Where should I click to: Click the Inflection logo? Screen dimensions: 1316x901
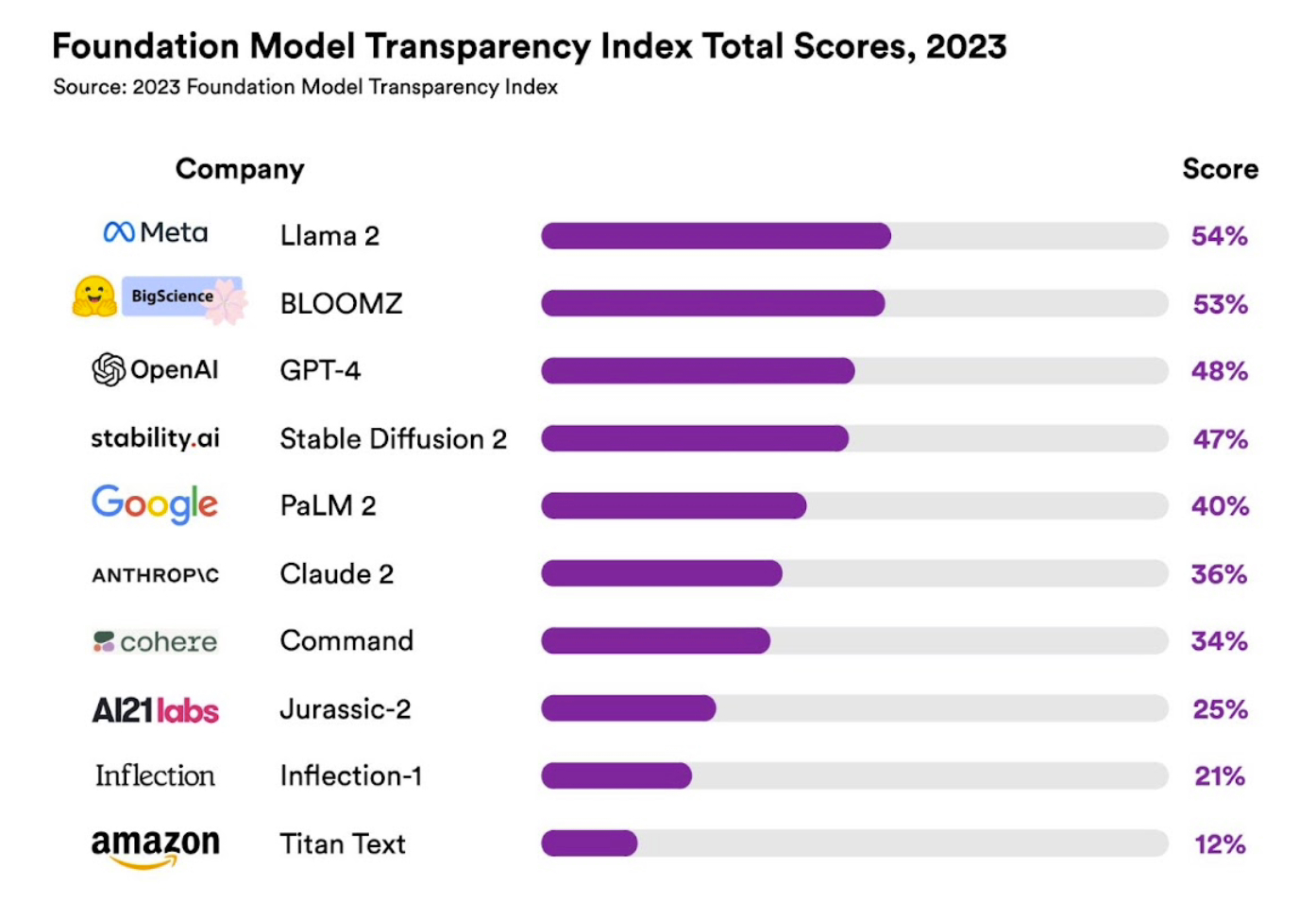pos(155,775)
